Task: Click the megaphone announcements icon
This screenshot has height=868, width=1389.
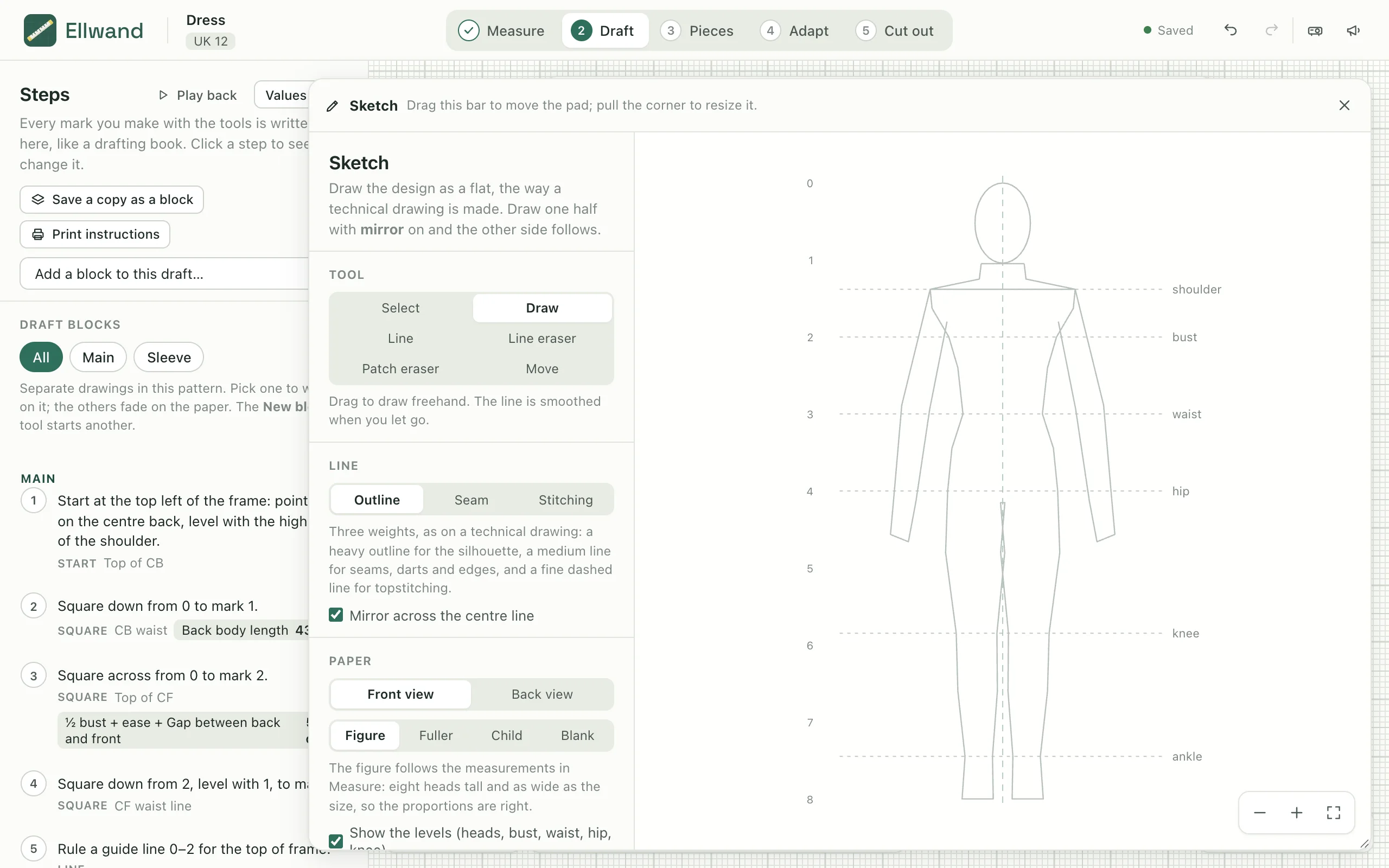Action: coord(1353,30)
